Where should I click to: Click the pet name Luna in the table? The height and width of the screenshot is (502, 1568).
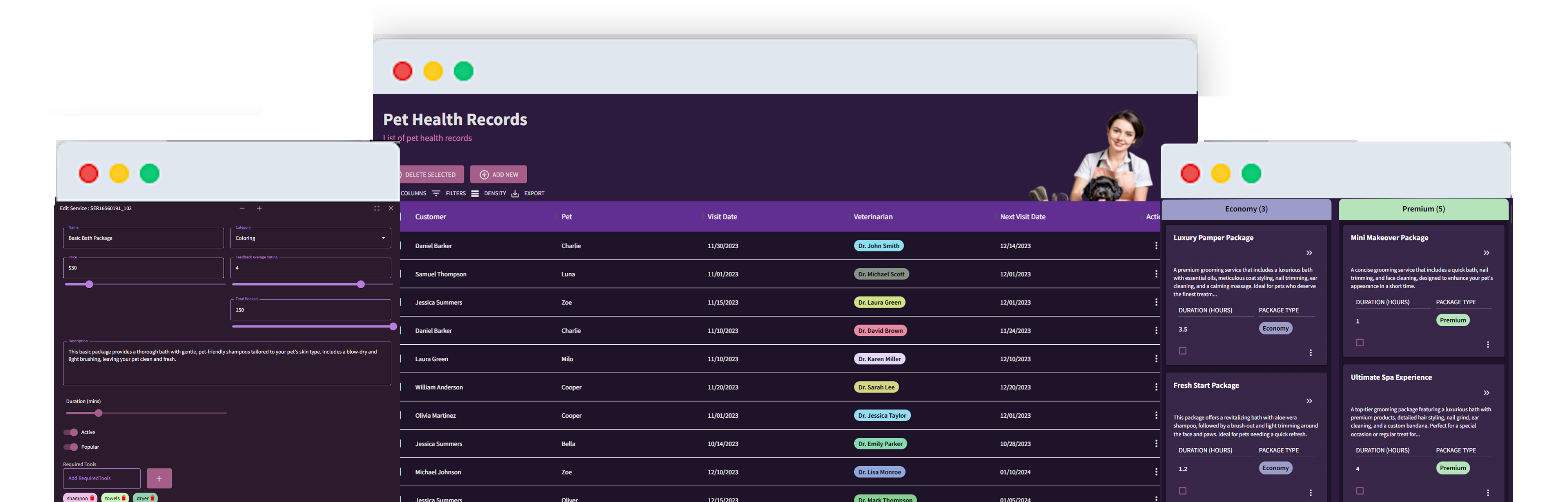pyautogui.click(x=568, y=274)
